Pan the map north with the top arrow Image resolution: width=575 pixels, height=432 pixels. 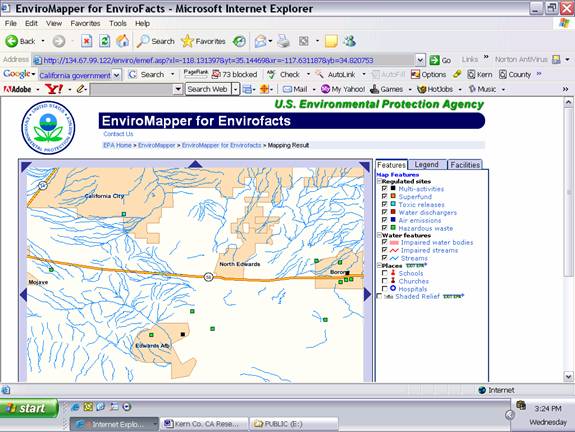(195, 164)
